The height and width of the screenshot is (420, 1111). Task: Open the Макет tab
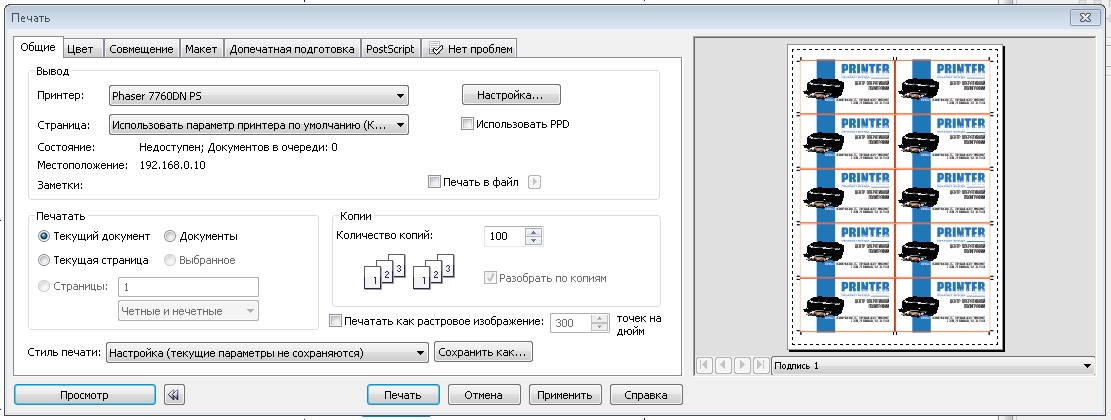tap(201, 49)
